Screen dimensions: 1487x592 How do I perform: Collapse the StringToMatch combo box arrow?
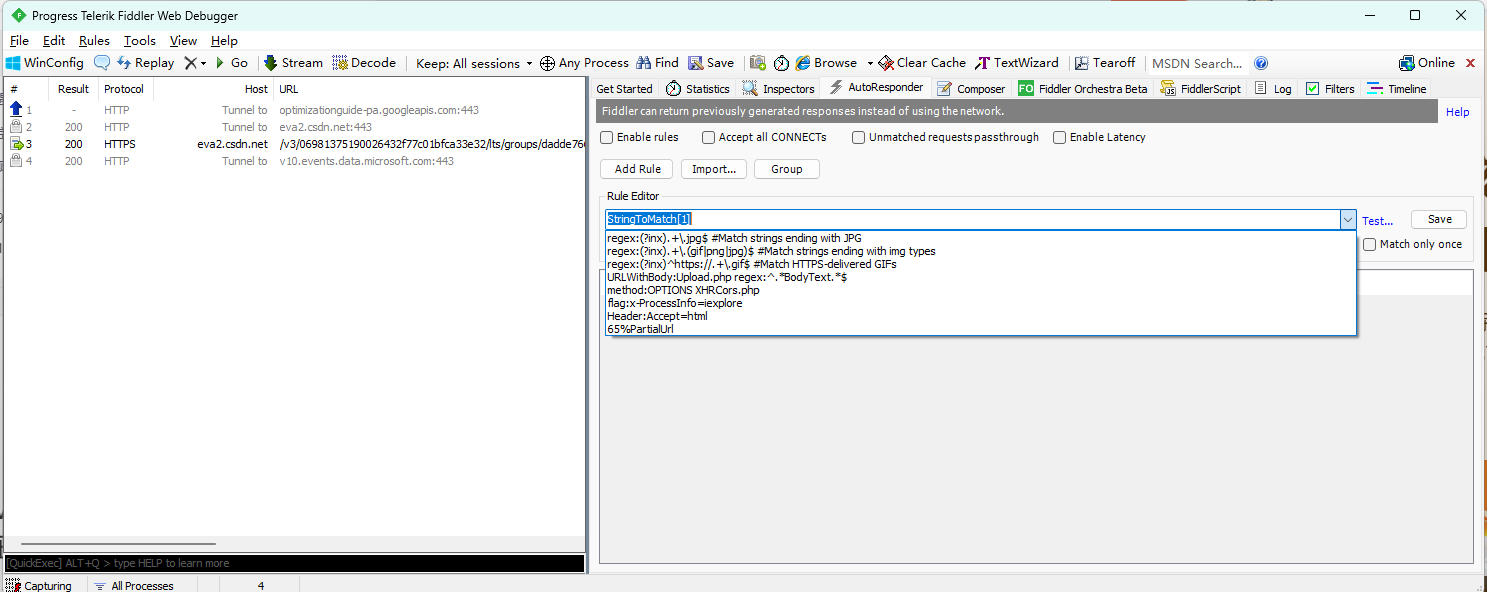point(1347,219)
